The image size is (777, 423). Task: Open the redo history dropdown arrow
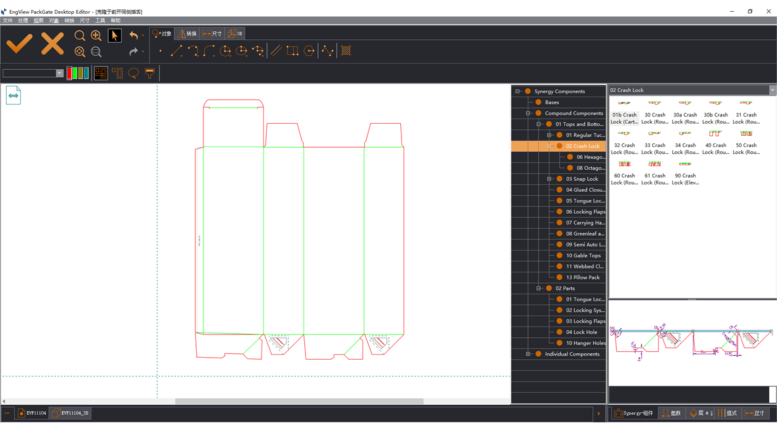[143, 52]
